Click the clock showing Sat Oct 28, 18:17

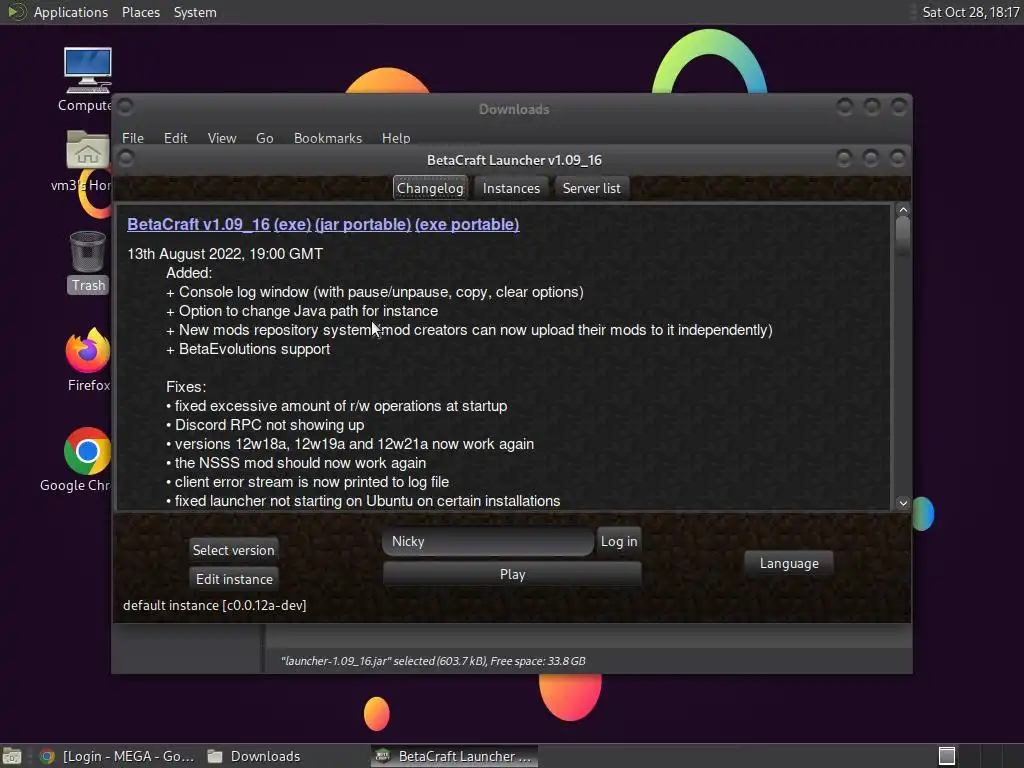(x=970, y=12)
